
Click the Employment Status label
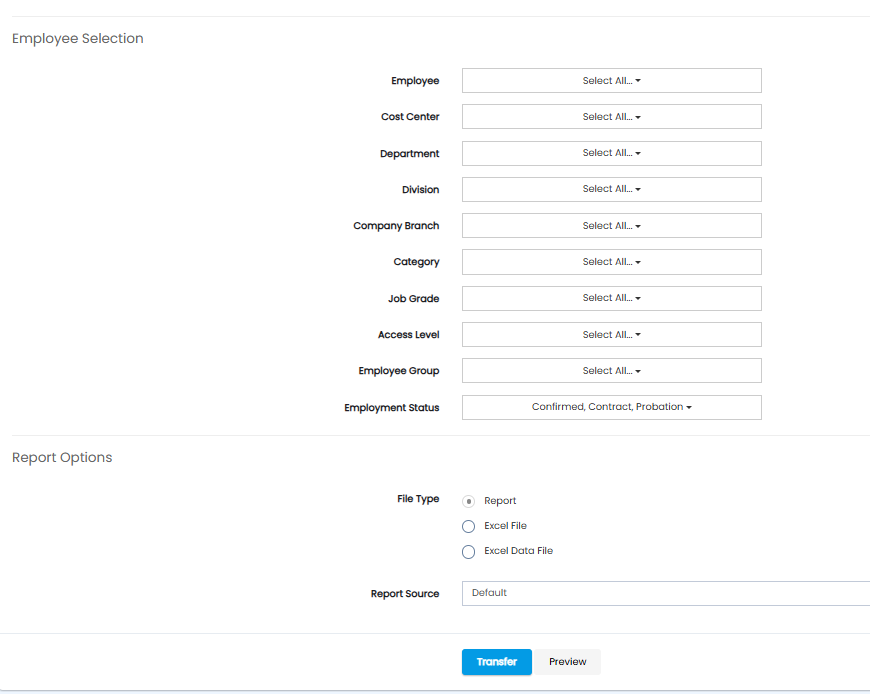coord(392,408)
